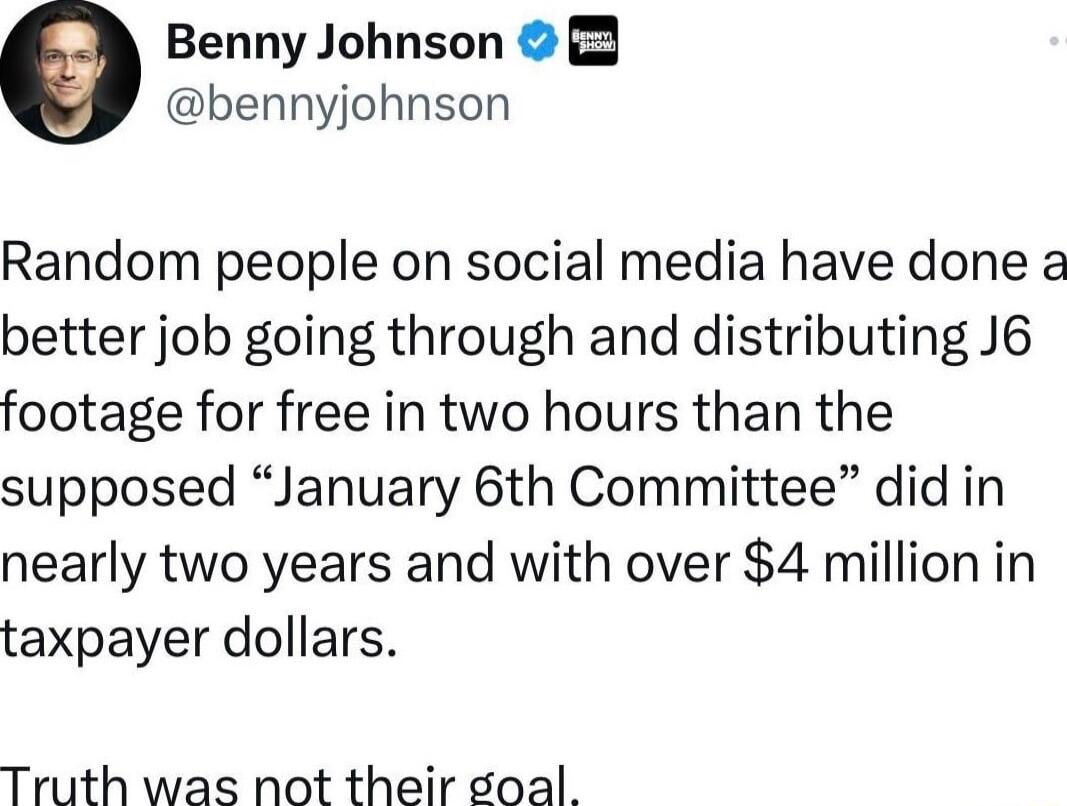Click the Benny Johnson display name
This screenshot has width=1067, height=806.
tap(333, 40)
